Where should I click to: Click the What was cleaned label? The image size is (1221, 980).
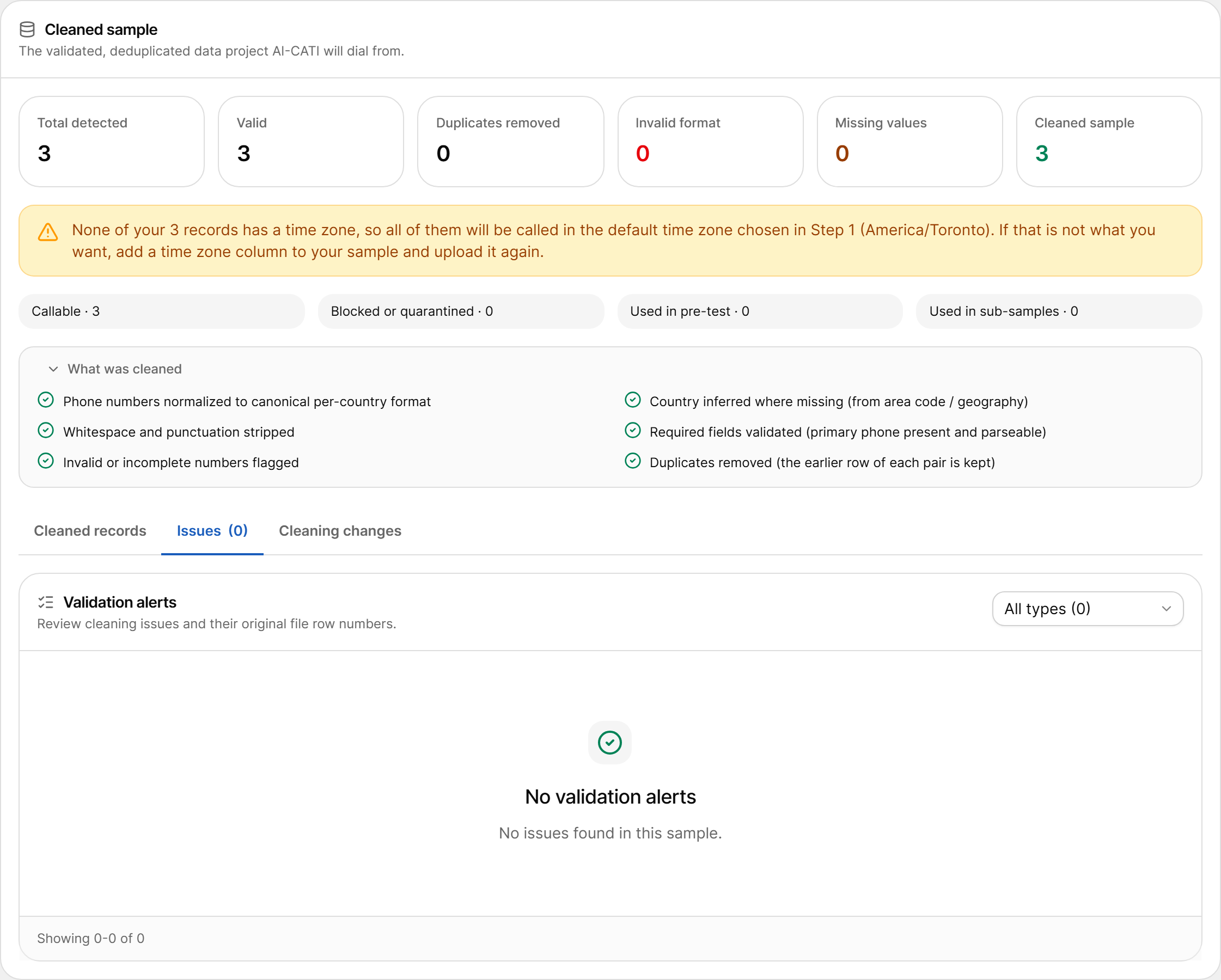point(125,369)
